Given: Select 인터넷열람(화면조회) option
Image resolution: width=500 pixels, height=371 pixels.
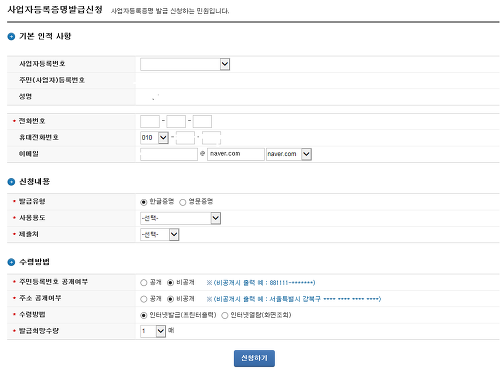Looking at the screenshot, I should pyautogui.click(x=225, y=315).
